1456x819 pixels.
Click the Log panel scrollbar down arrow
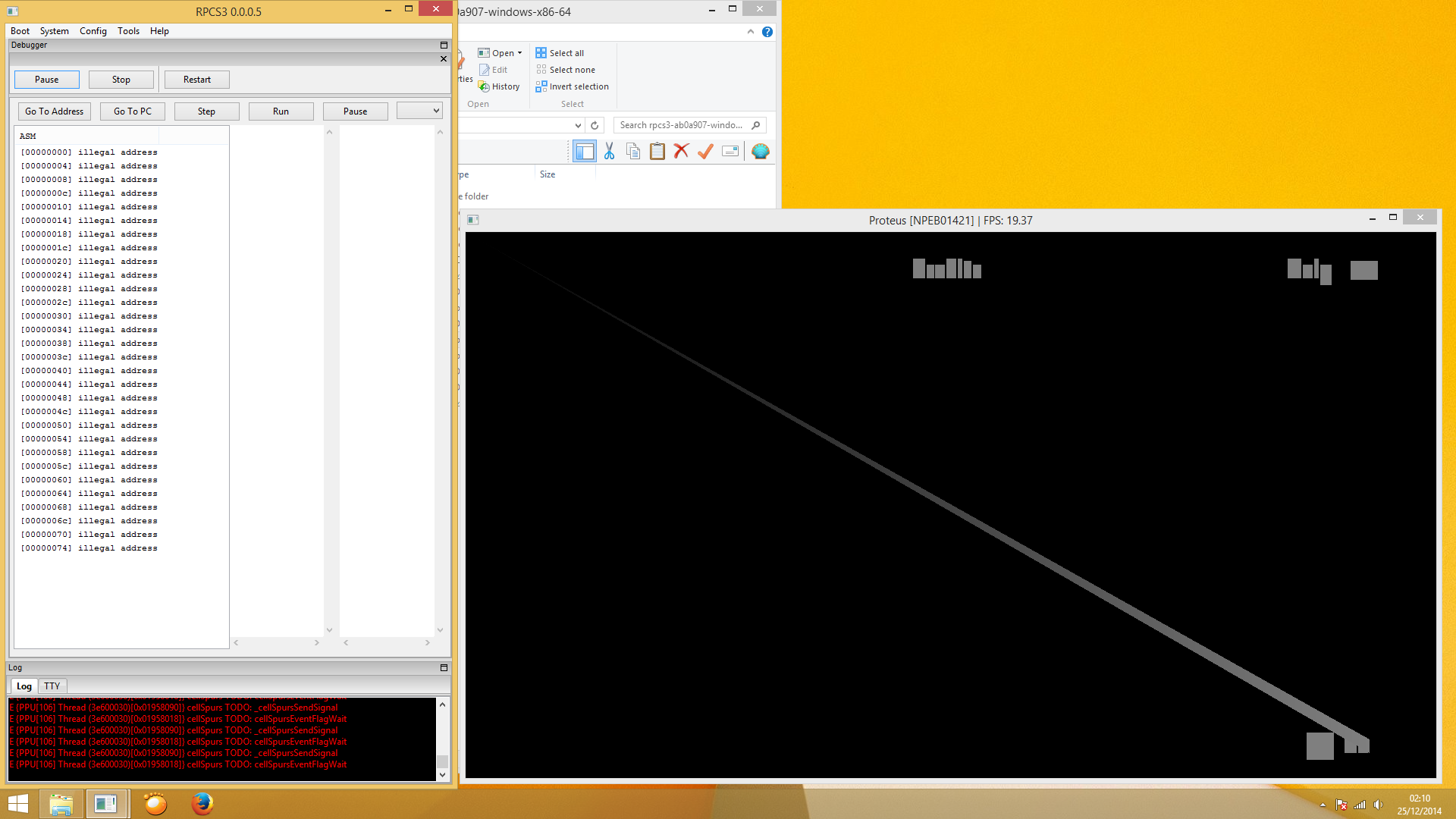coord(443,775)
